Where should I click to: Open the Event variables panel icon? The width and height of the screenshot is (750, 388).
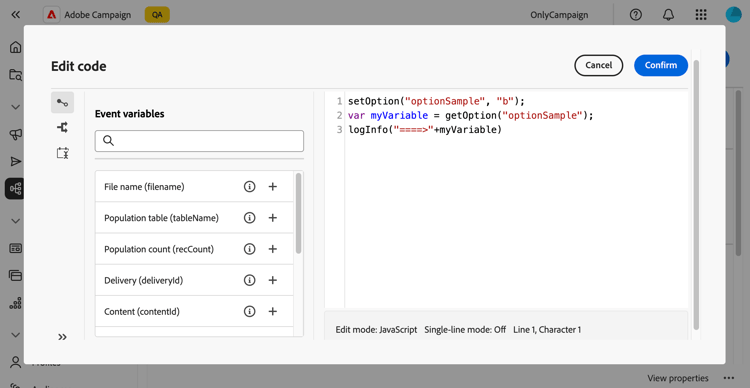tap(62, 102)
